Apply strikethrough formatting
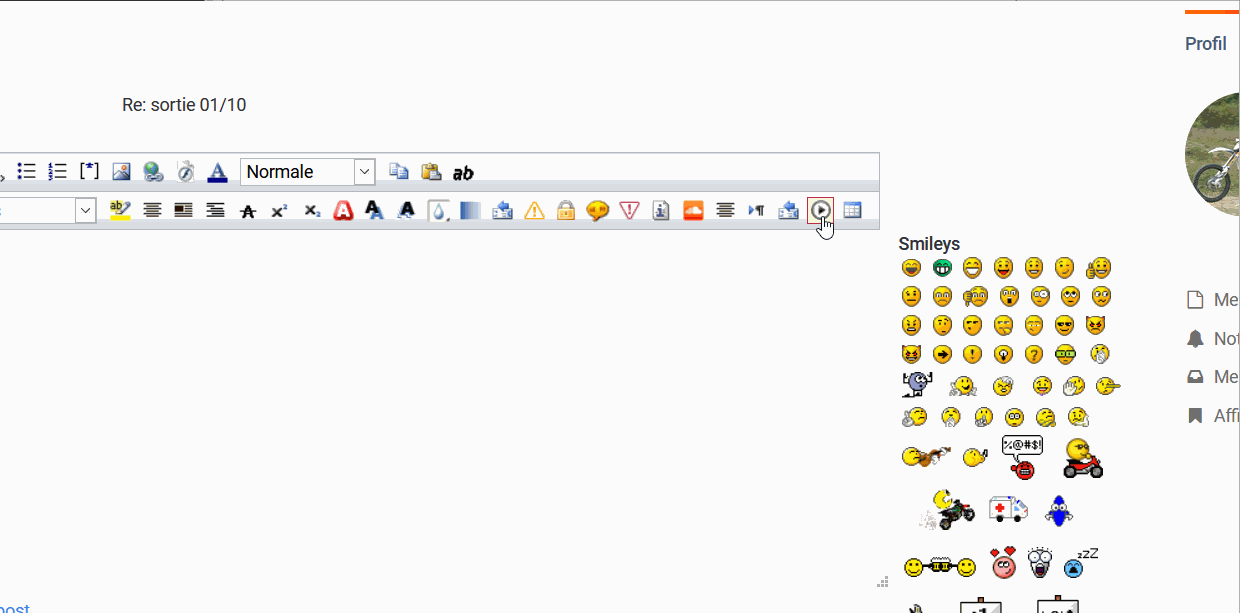The width and height of the screenshot is (1240, 613). (248, 210)
